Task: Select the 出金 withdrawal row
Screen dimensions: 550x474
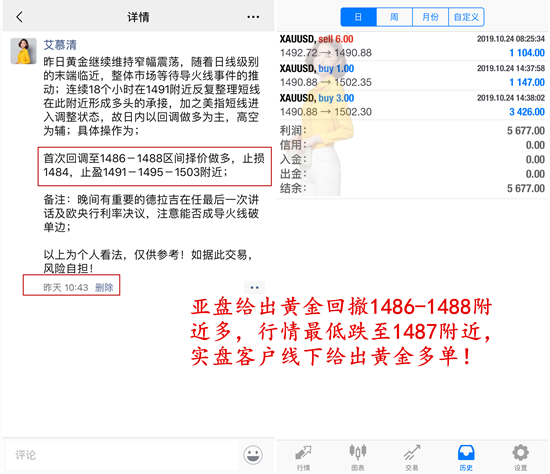Action: pyautogui.click(x=412, y=174)
